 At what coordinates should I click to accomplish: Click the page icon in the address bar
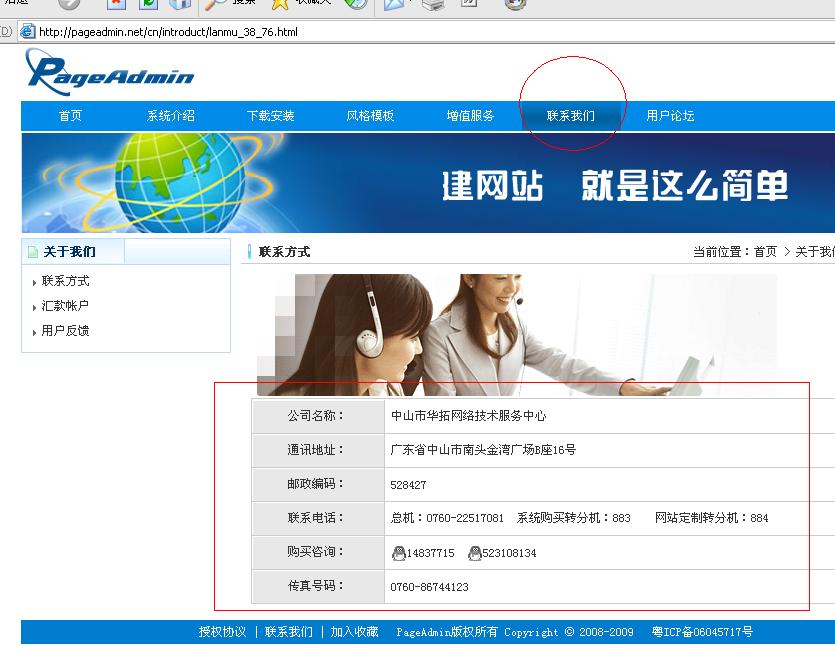point(27,32)
